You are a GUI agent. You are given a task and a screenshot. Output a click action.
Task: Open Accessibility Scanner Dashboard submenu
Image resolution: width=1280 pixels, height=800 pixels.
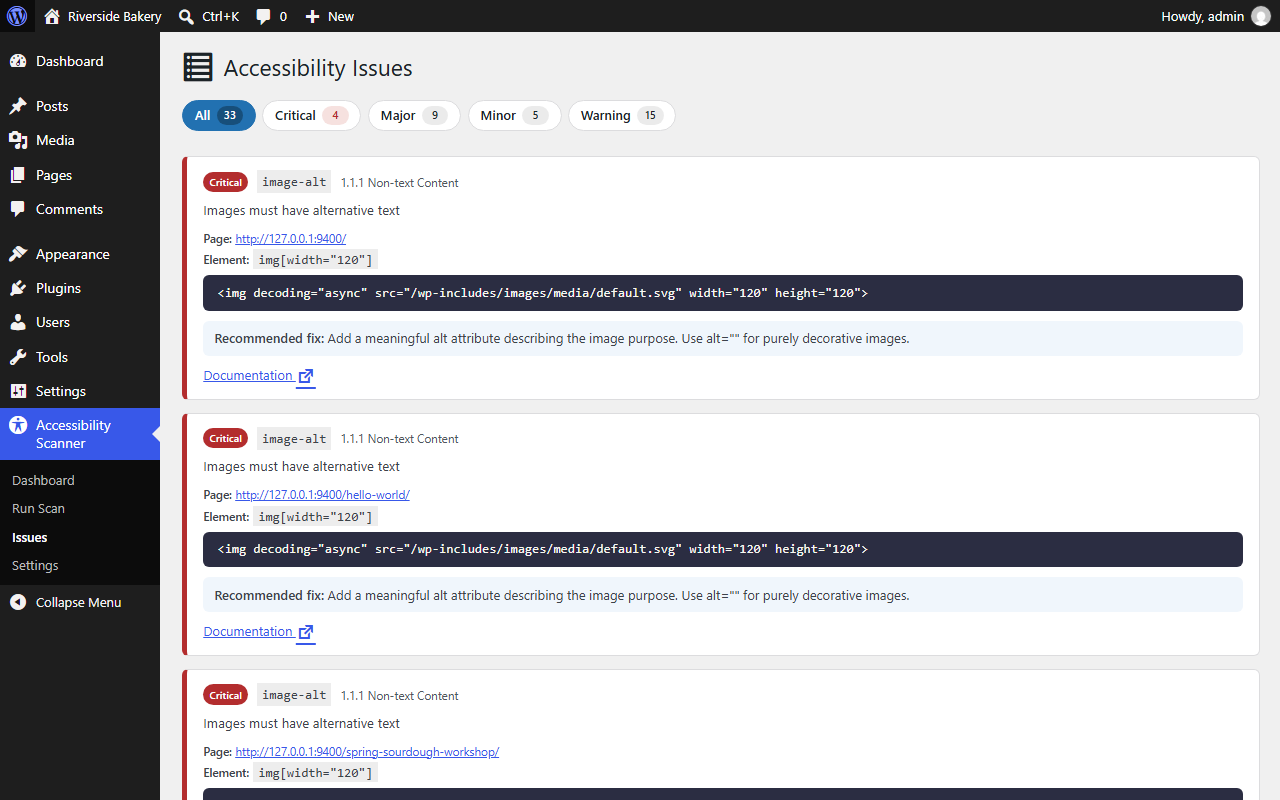click(x=43, y=480)
